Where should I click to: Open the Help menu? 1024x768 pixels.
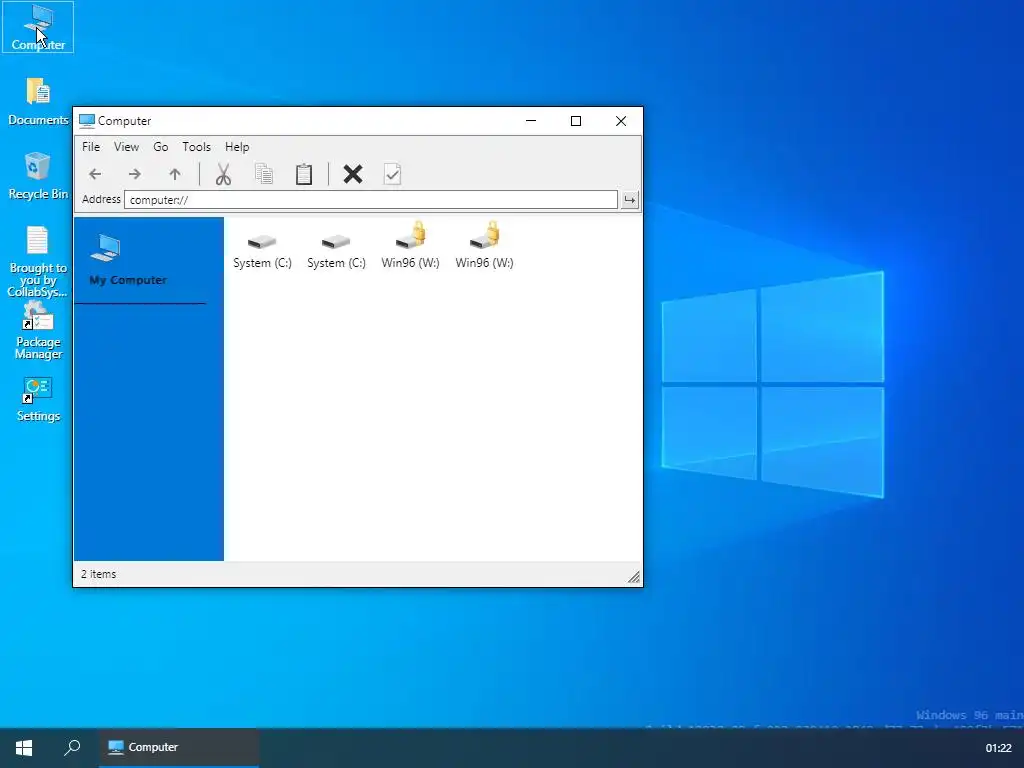pos(237,147)
